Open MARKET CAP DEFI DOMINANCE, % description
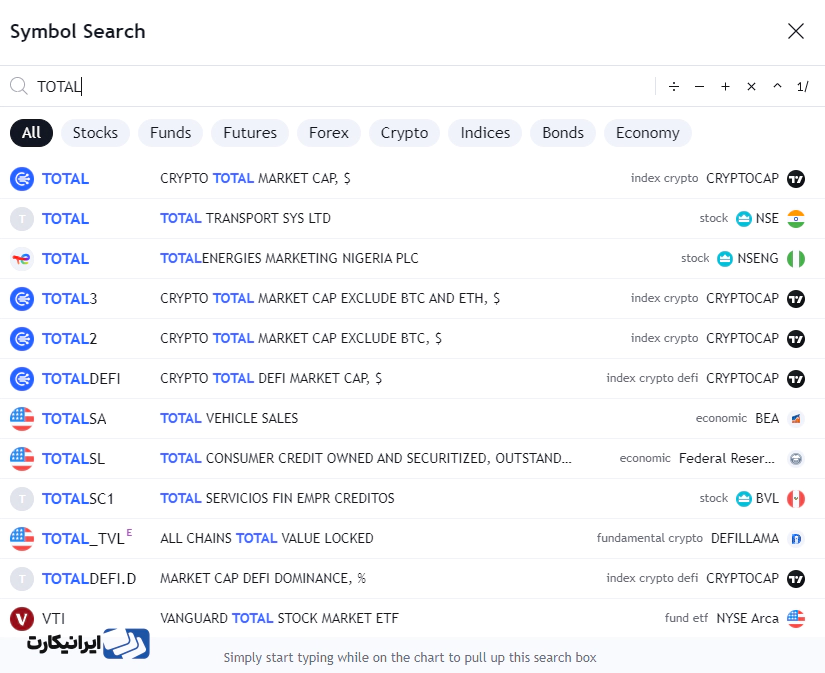This screenshot has height=673, width=825. pos(263,578)
